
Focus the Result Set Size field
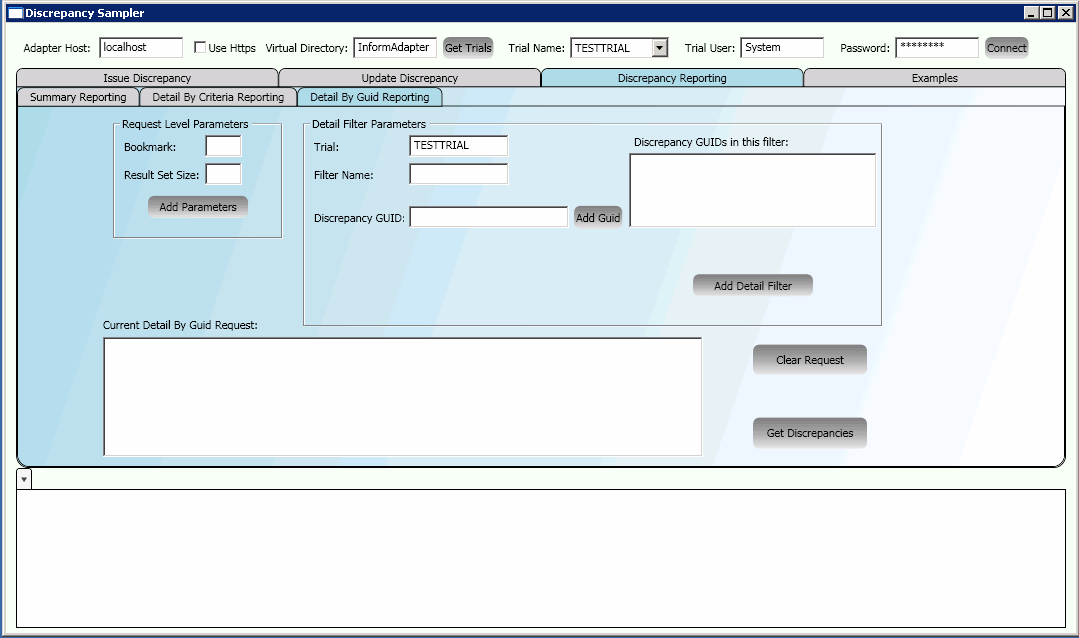pos(224,174)
